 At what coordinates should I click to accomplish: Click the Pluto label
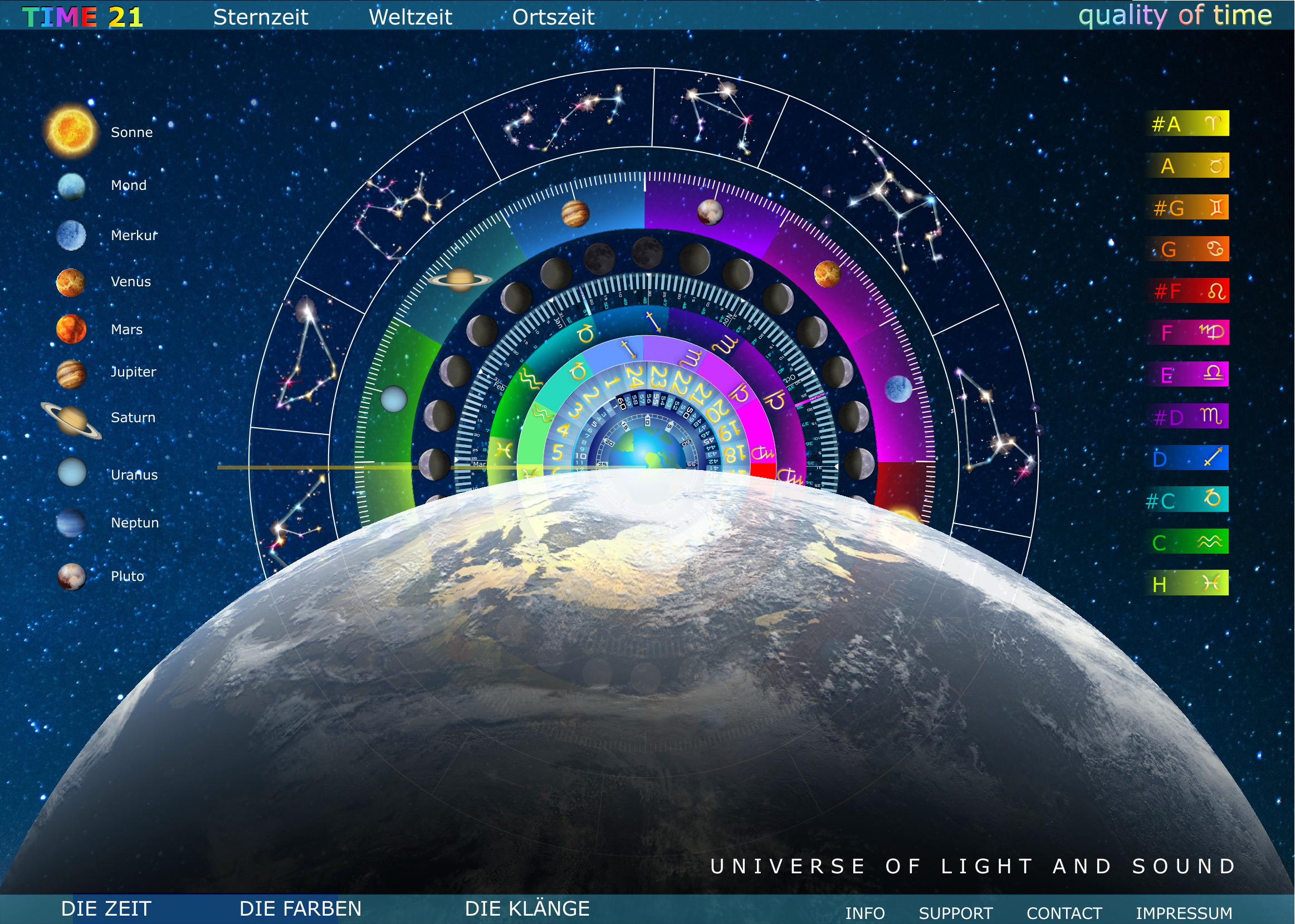(x=128, y=576)
